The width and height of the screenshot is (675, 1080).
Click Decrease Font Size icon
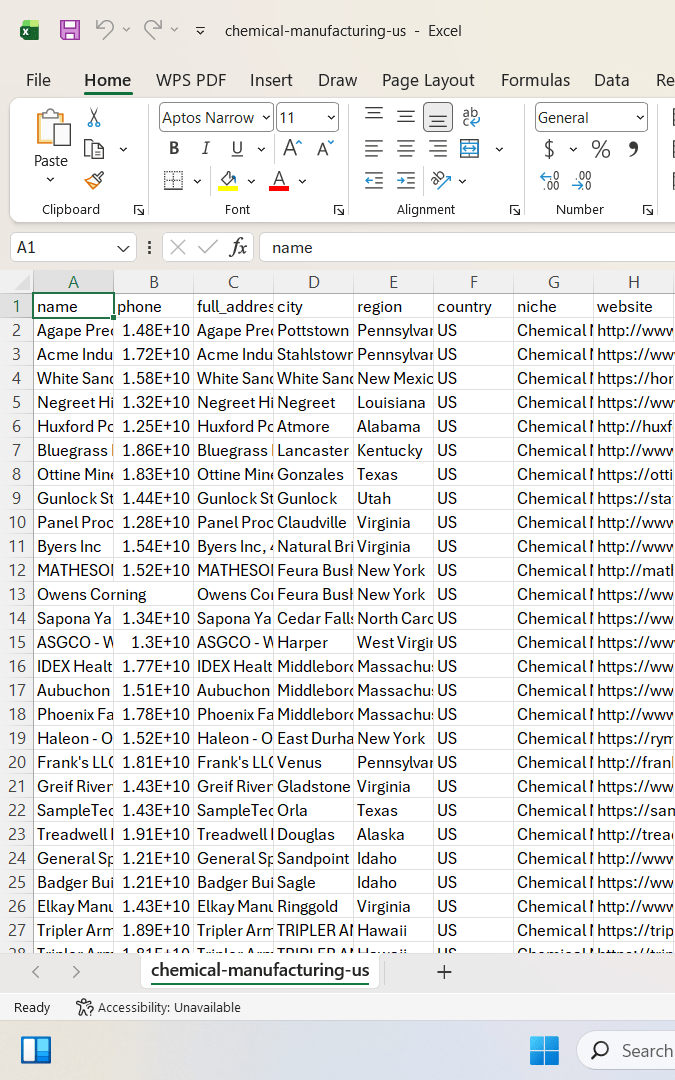coord(325,148)
